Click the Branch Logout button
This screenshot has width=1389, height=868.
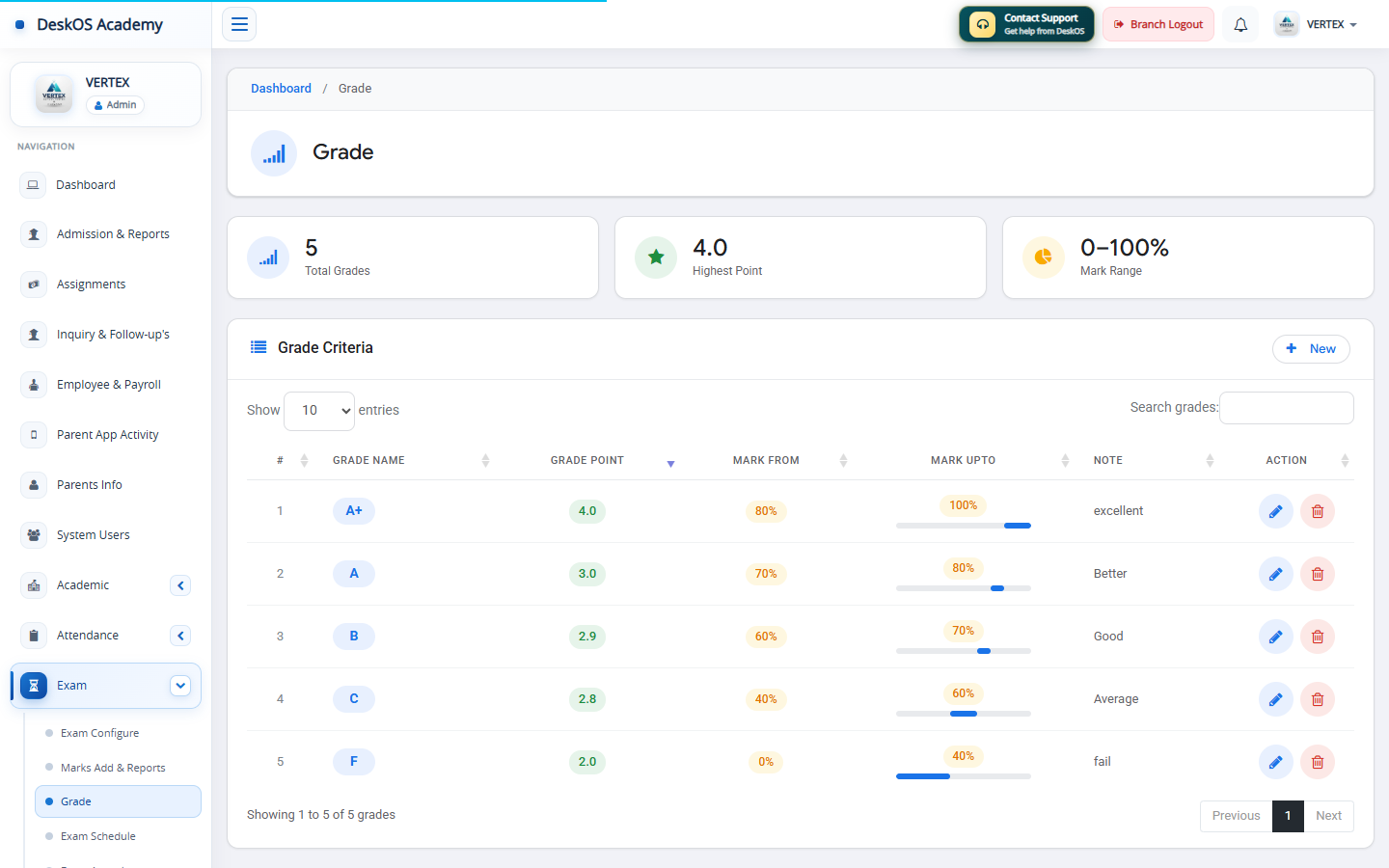[1158, 25]
